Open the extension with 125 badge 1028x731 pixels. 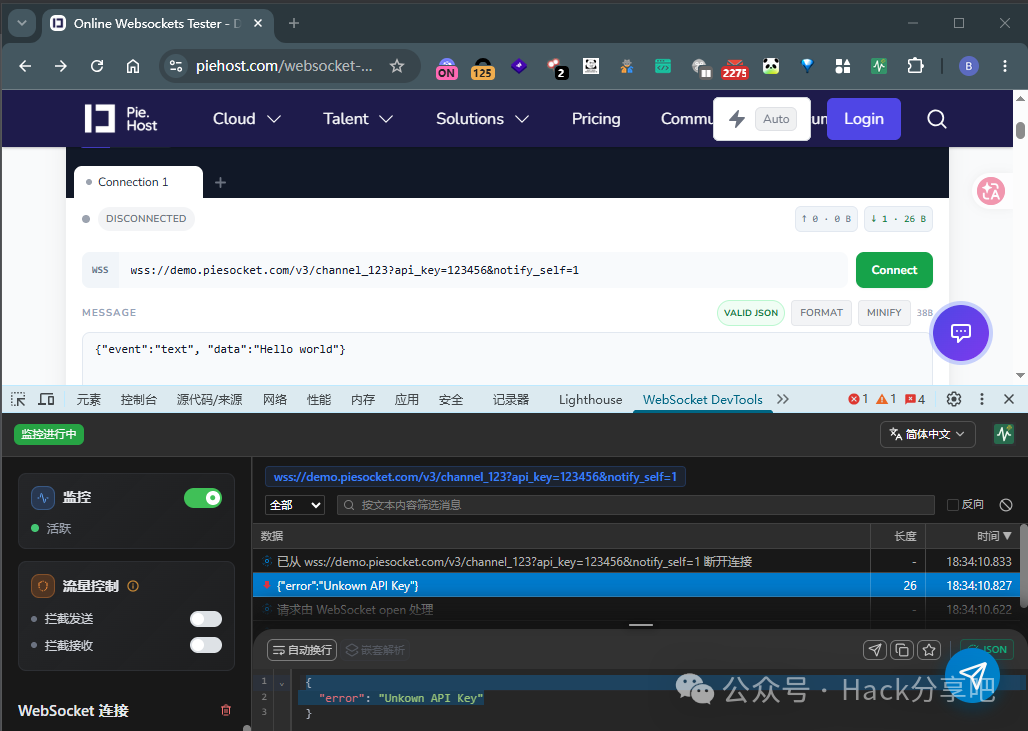pyautogui.click(x=483, y=68)
